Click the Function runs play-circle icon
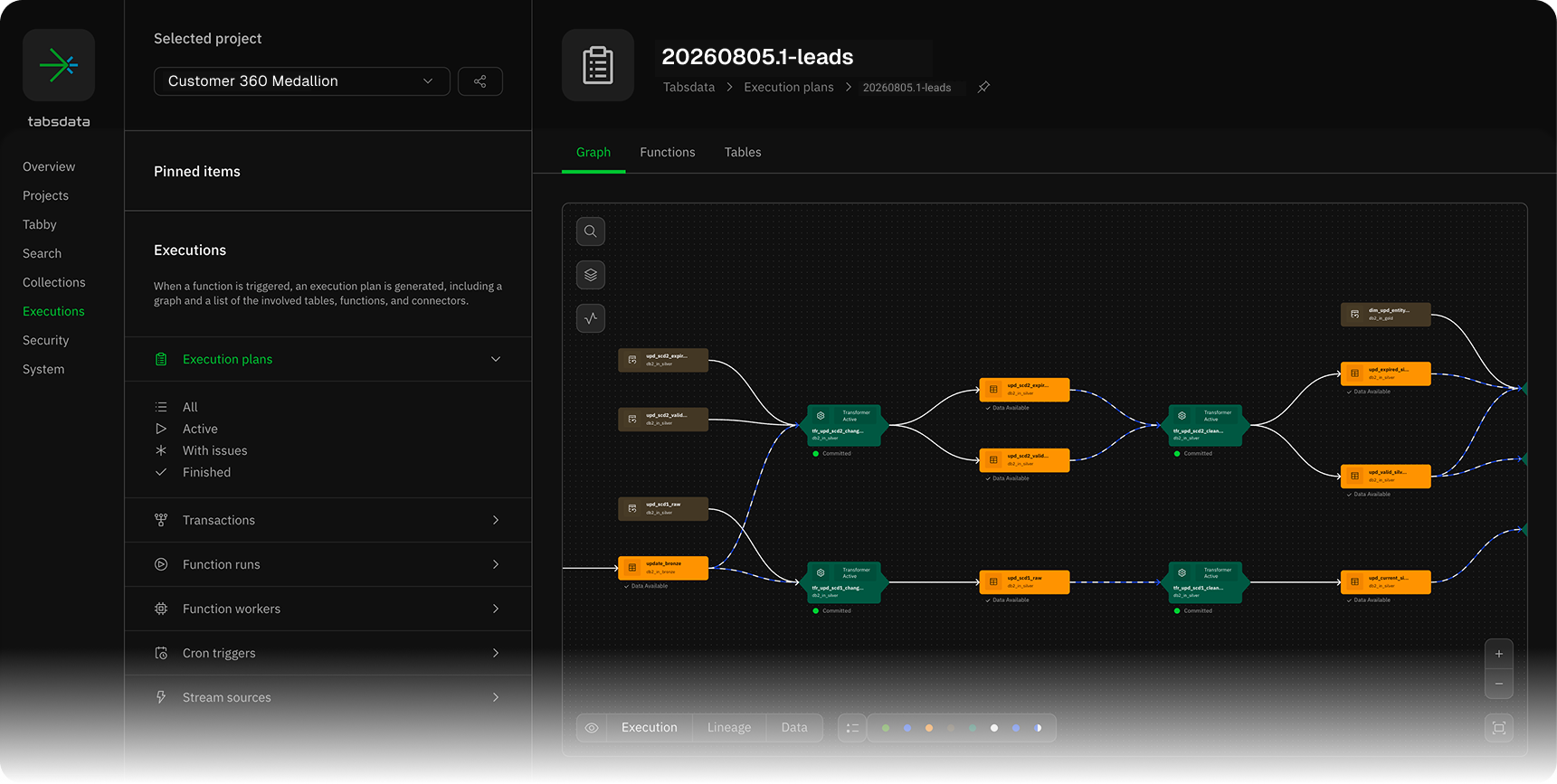This screenshot has width=1557, height=784. tap(161, 564)
